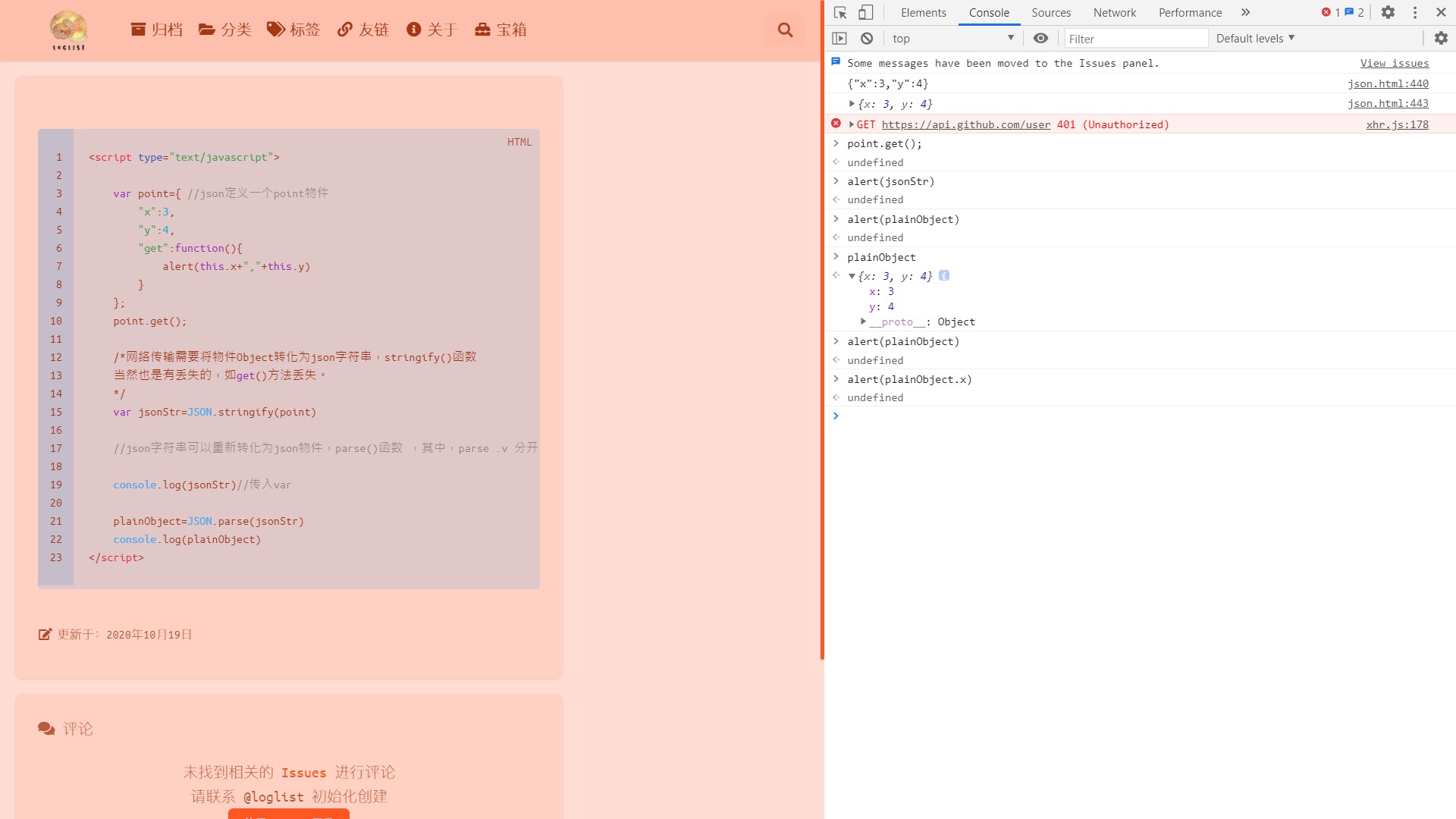Open xhr.js:178 source link
Screen dimensions: 1456x819
pos(1397,124)
